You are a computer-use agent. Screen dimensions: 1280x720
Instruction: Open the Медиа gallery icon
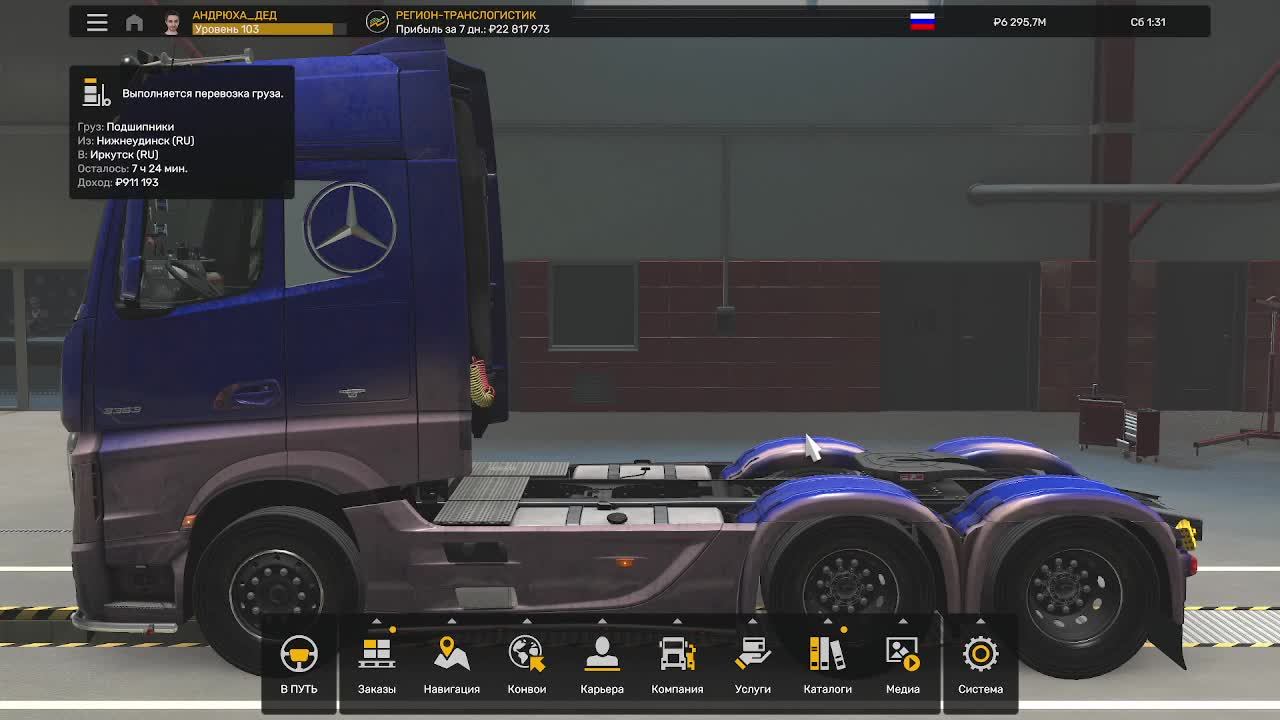pyautogui.click(x=903, y=654)
